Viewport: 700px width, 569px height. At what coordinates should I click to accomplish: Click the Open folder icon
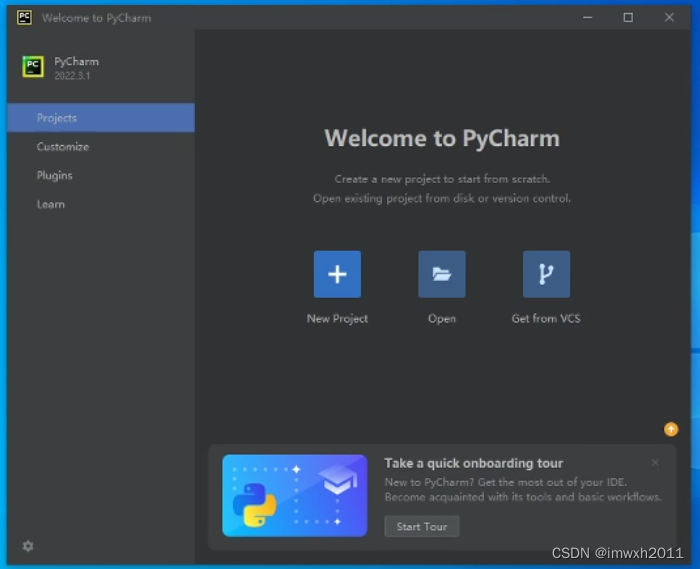pyautogui.click(x=442, y=274)
